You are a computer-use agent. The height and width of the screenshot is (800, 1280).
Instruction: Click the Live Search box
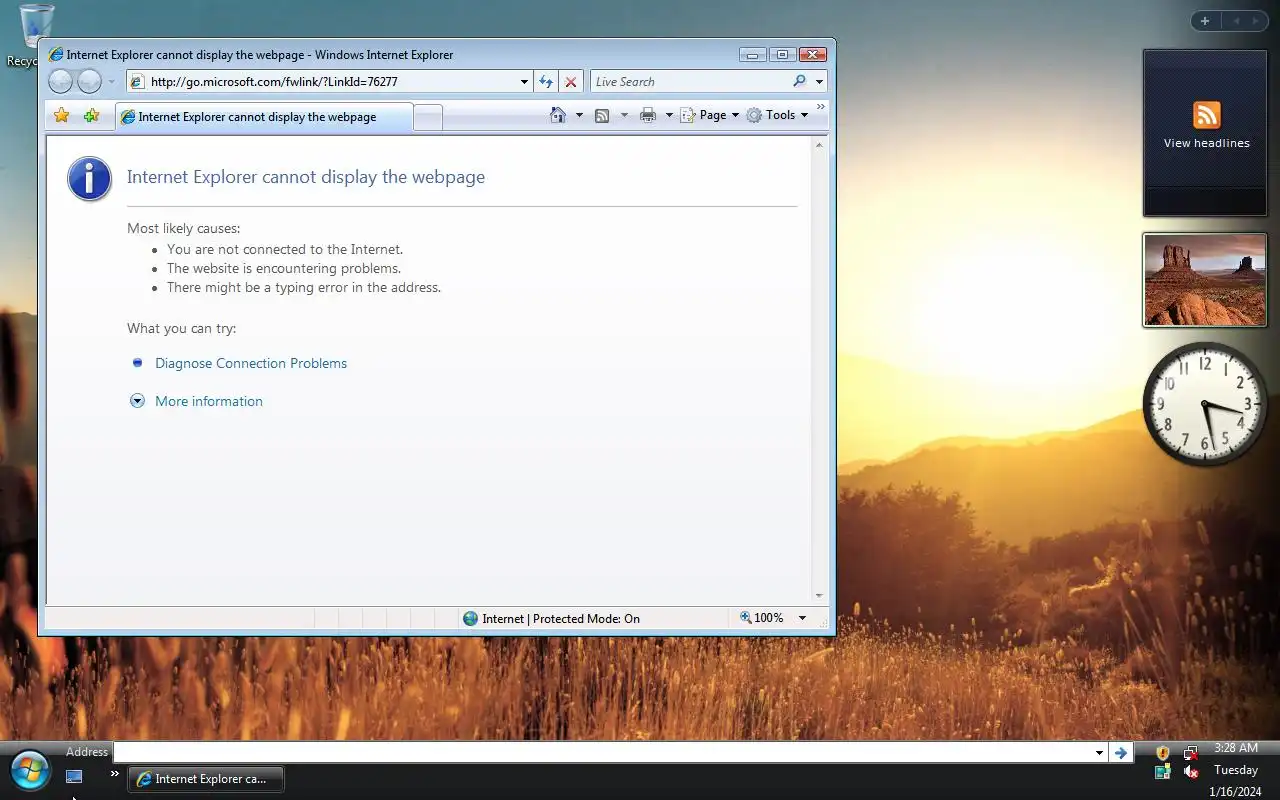690,82
